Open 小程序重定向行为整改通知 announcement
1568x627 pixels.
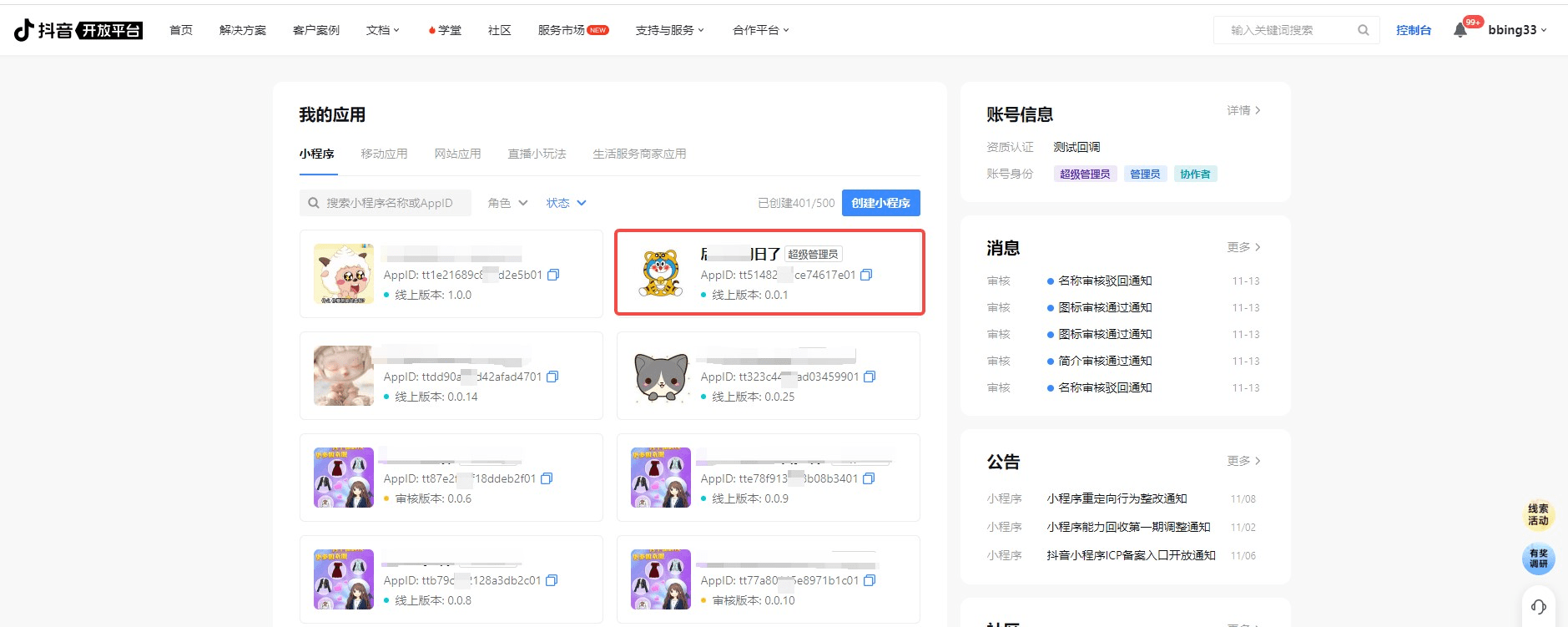(x=1117, y=498)
